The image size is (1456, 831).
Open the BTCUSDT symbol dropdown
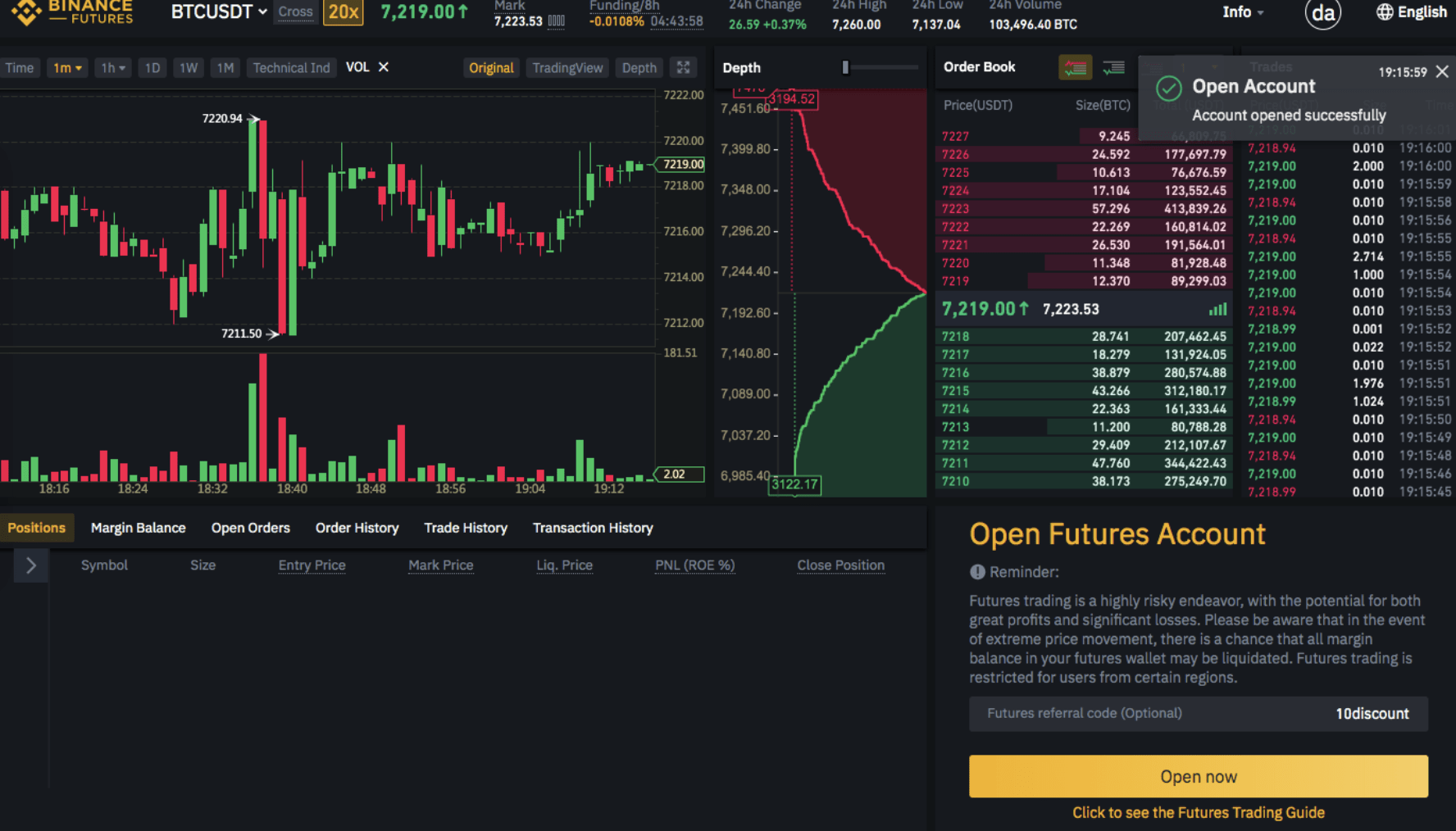(219, 11)
